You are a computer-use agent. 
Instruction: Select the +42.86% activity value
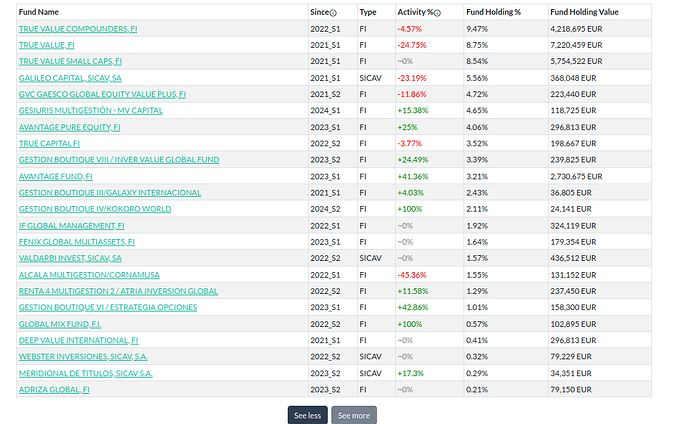[x=413, y=308]
